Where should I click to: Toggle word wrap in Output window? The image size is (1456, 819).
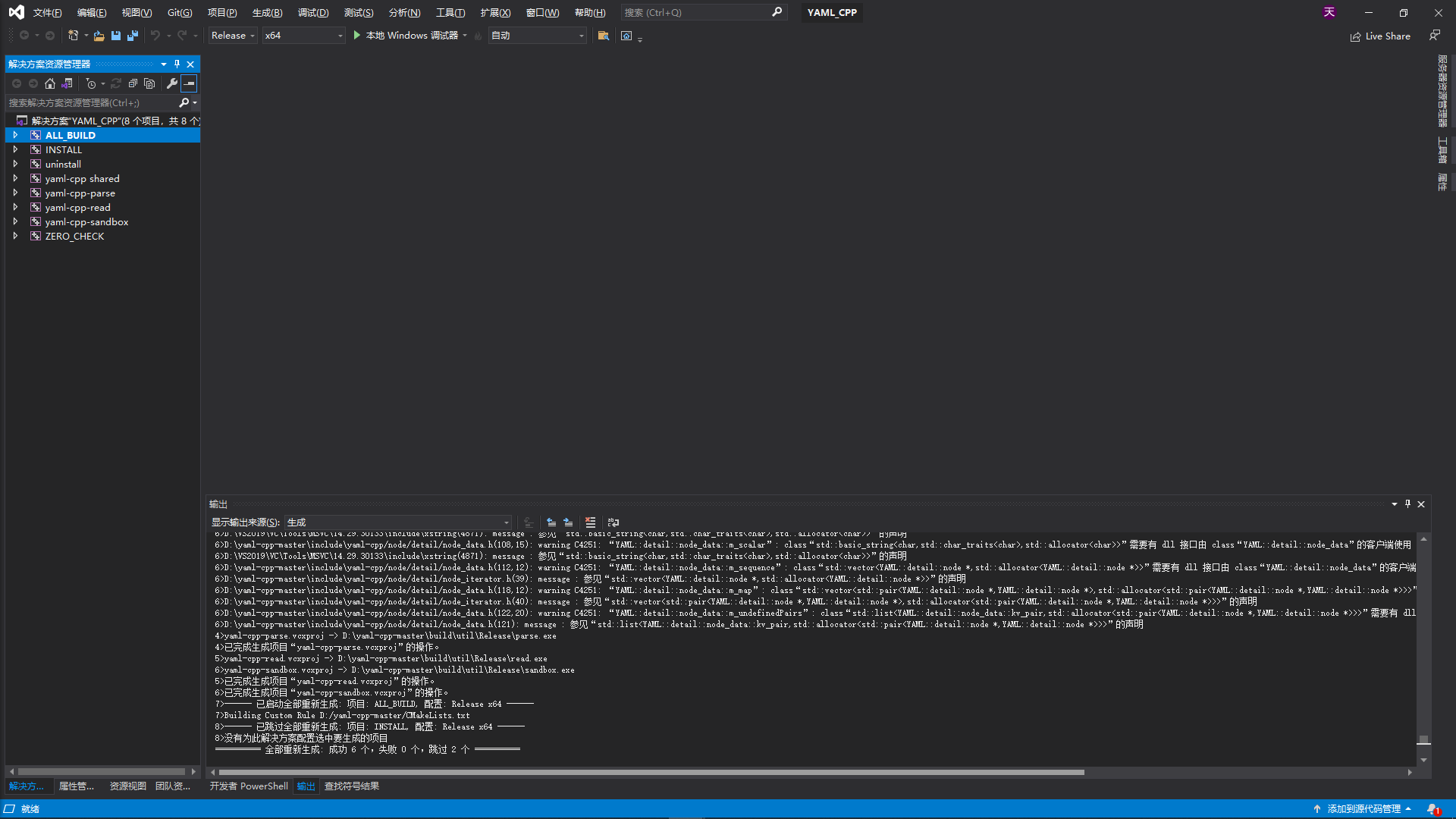(613, 522)
